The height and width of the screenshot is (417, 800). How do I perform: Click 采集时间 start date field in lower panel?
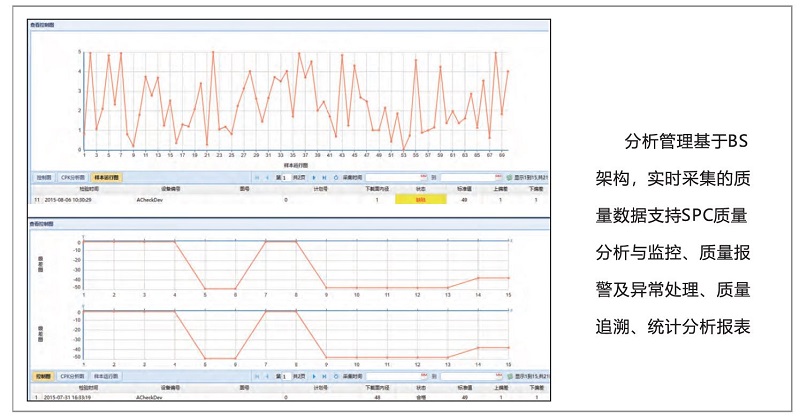coord(396,376)
